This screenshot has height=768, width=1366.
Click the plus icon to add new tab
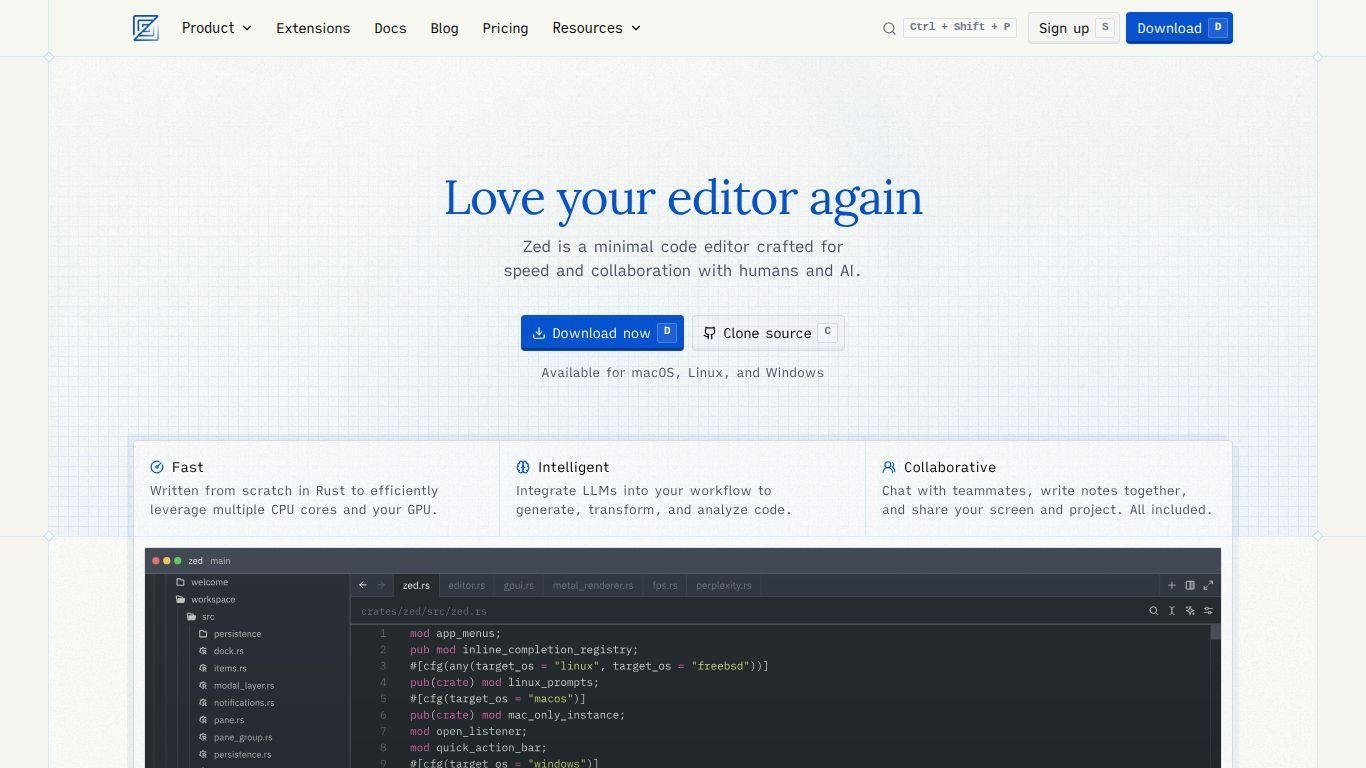pos(1171,585)
